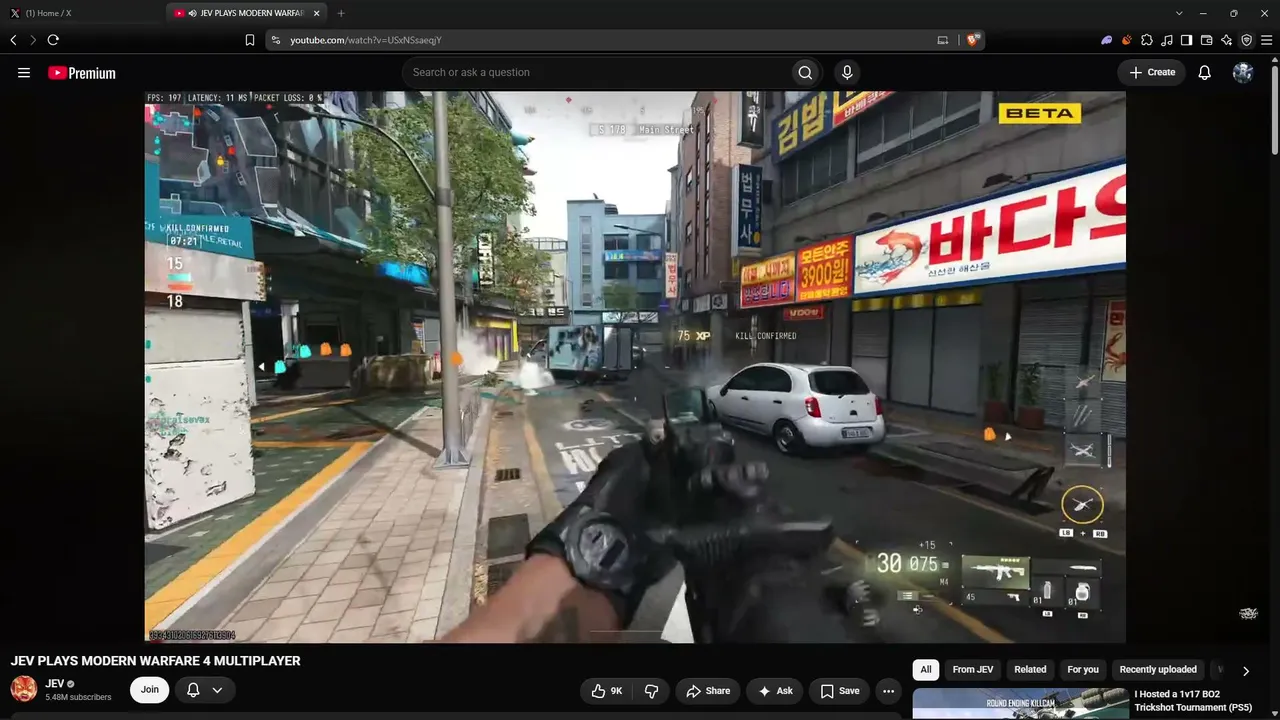Viewport: 1280px width, 720px height.
Task: Toggle the browser sidebar panel
Action: (x=1186, y=40)
